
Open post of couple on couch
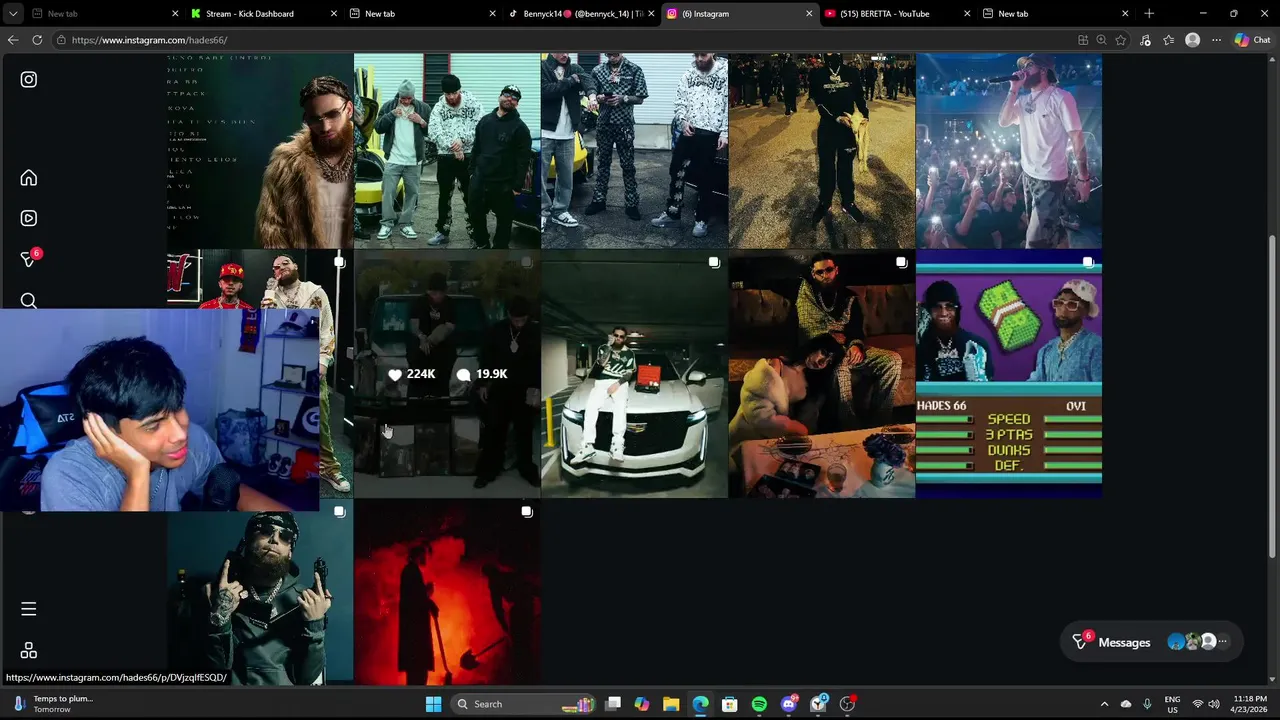point(821,374)
